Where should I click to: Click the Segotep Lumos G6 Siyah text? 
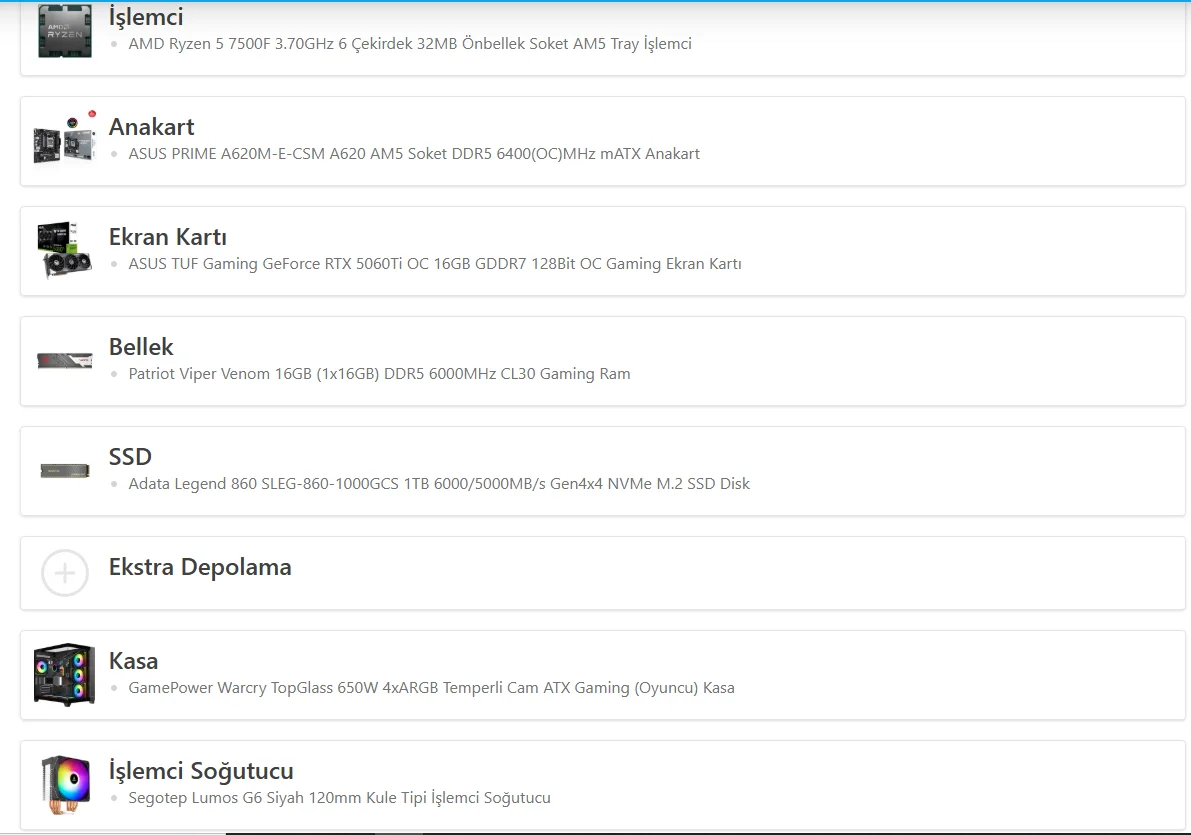[340, 798]
